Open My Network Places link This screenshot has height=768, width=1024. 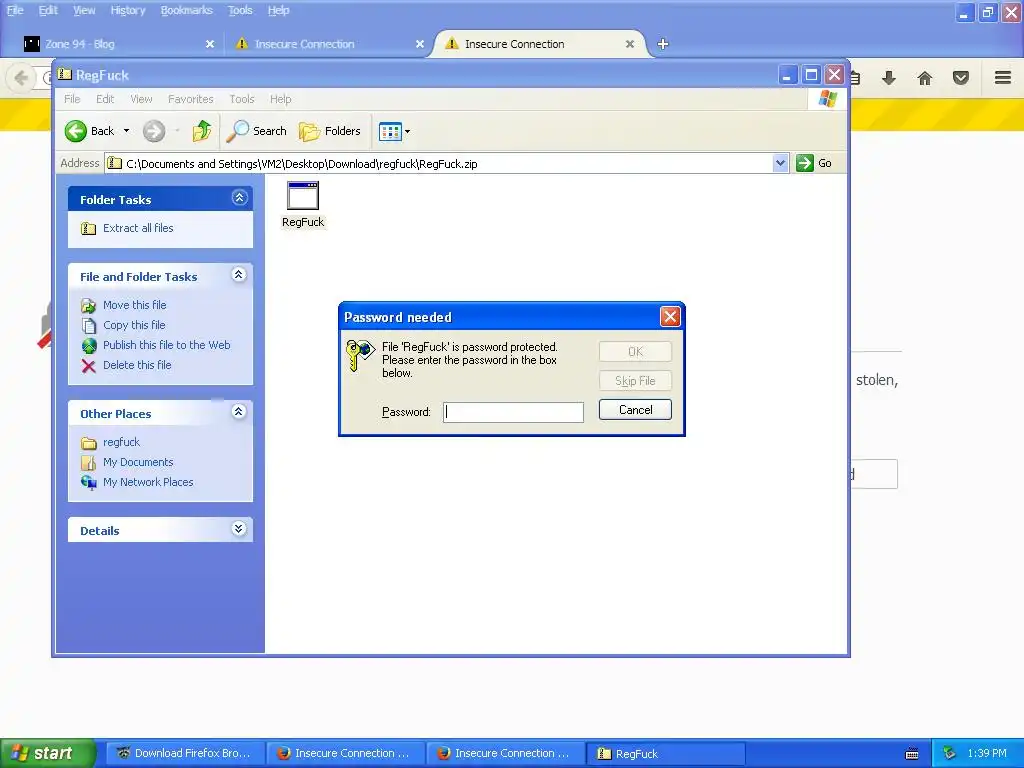pyautogui.click(x=148, y=482)
